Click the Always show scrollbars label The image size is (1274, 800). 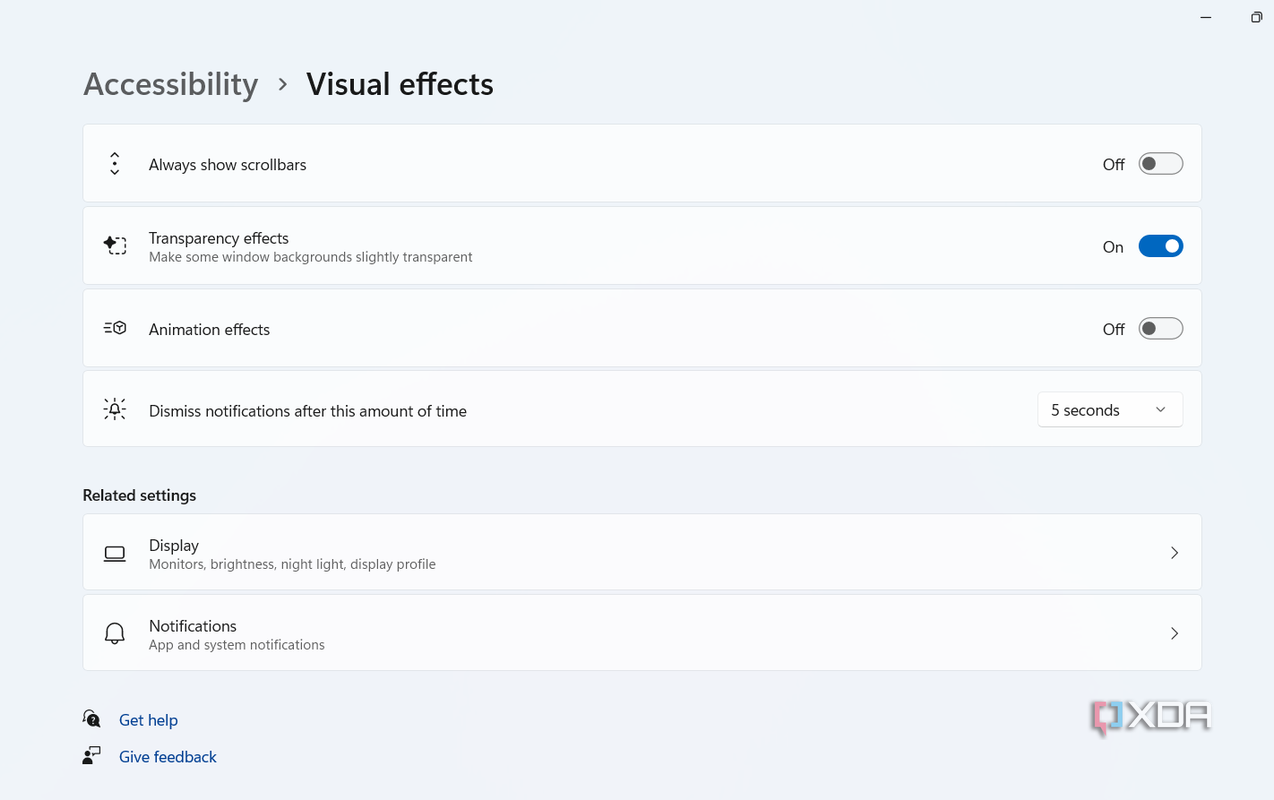[x=228, y=165]
